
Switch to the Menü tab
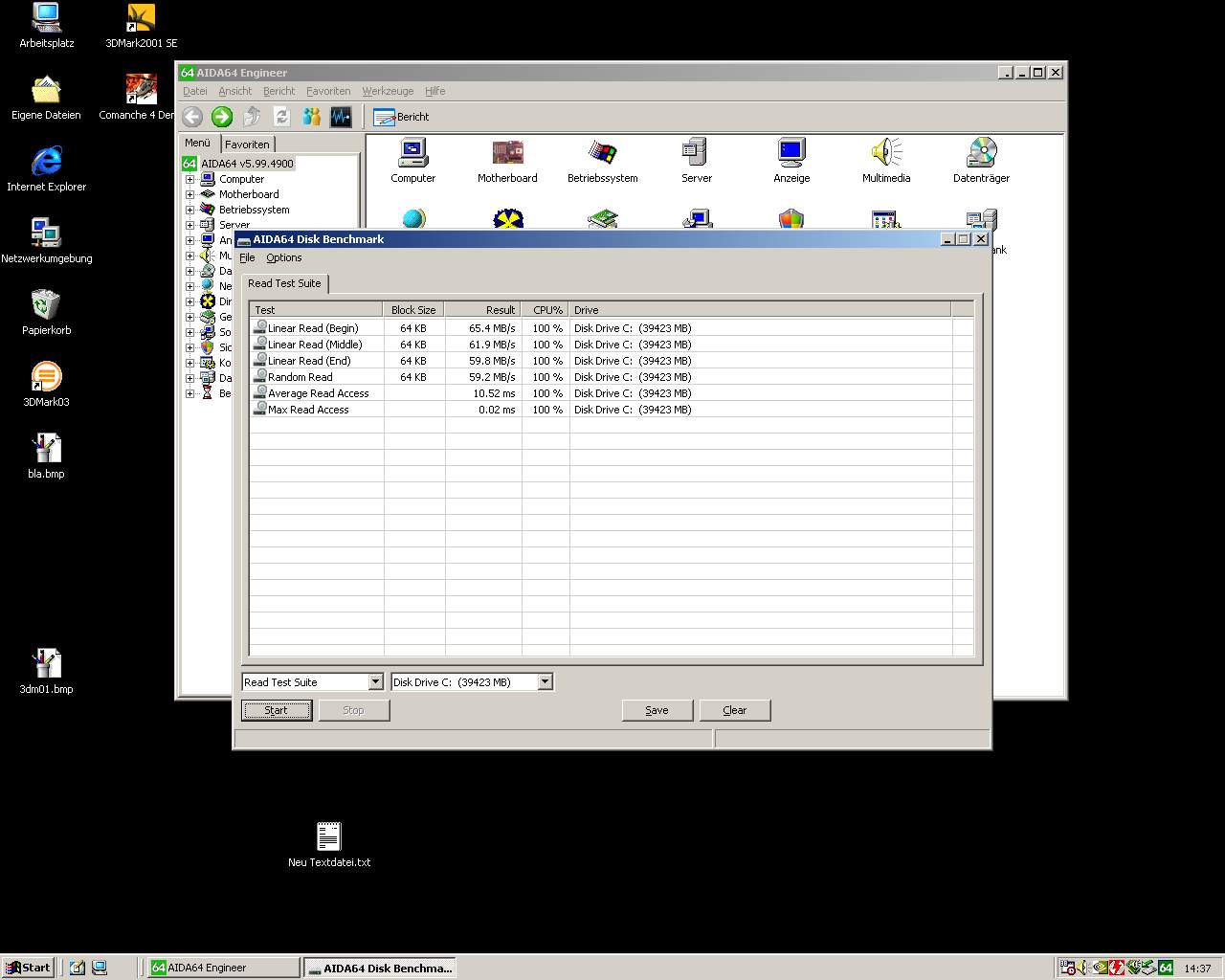point(198,143)
